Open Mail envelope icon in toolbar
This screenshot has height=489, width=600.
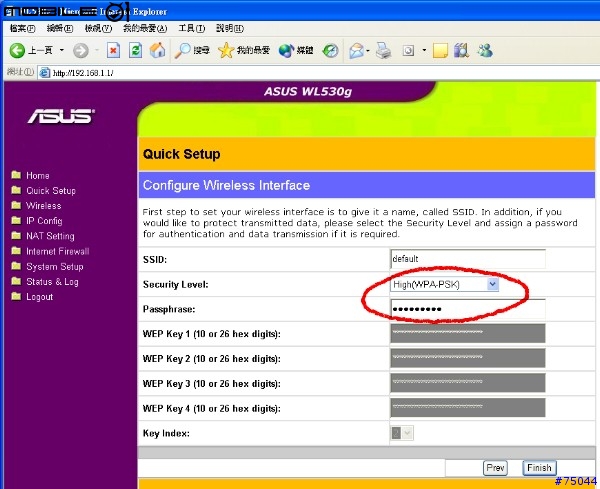coord(356,51)
